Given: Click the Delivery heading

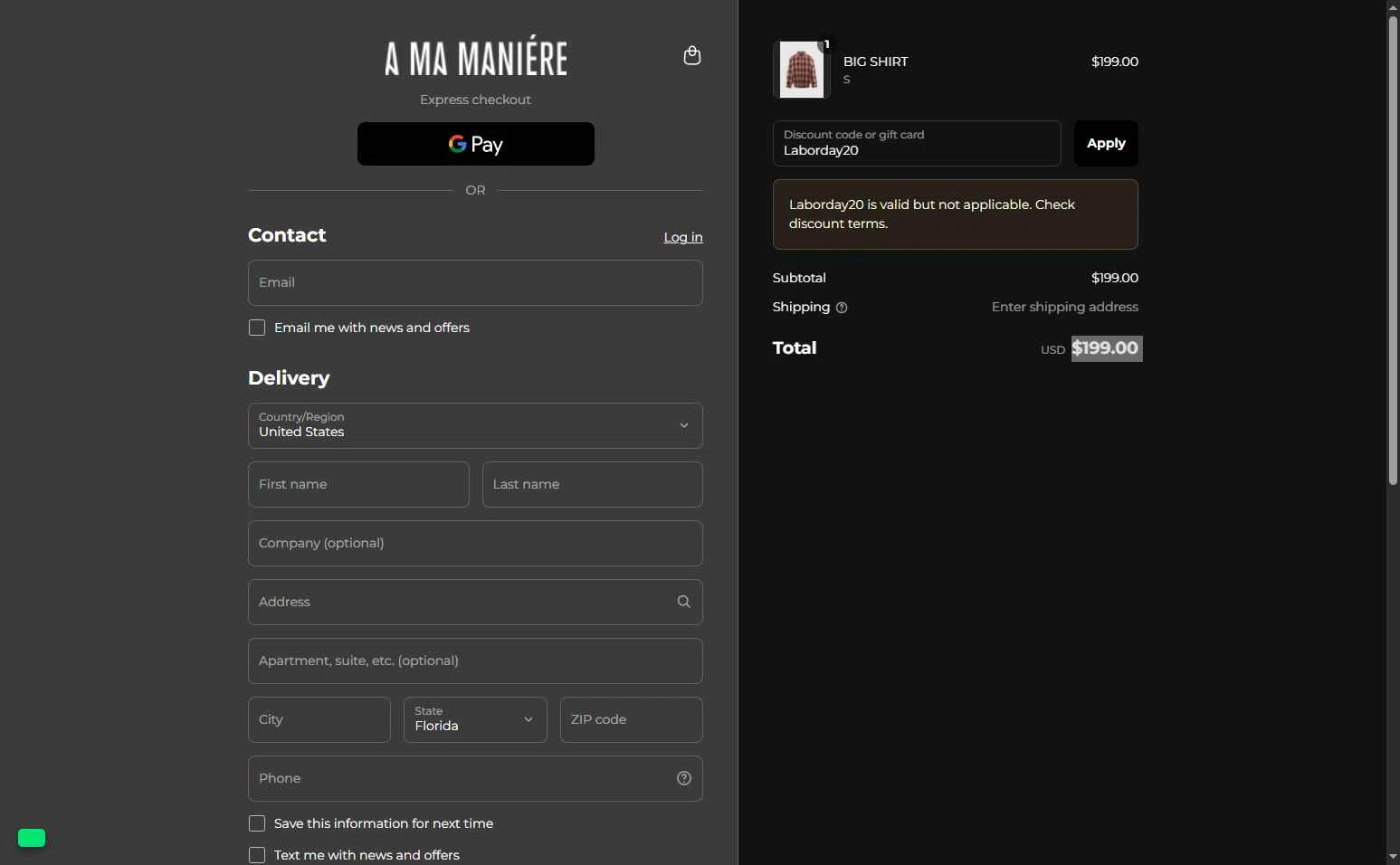Looking at the screenshot, I should click(x=289, y=378).
